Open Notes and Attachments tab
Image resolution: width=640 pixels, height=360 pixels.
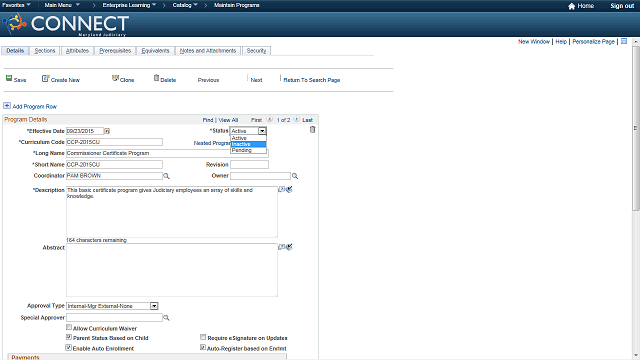208,51
